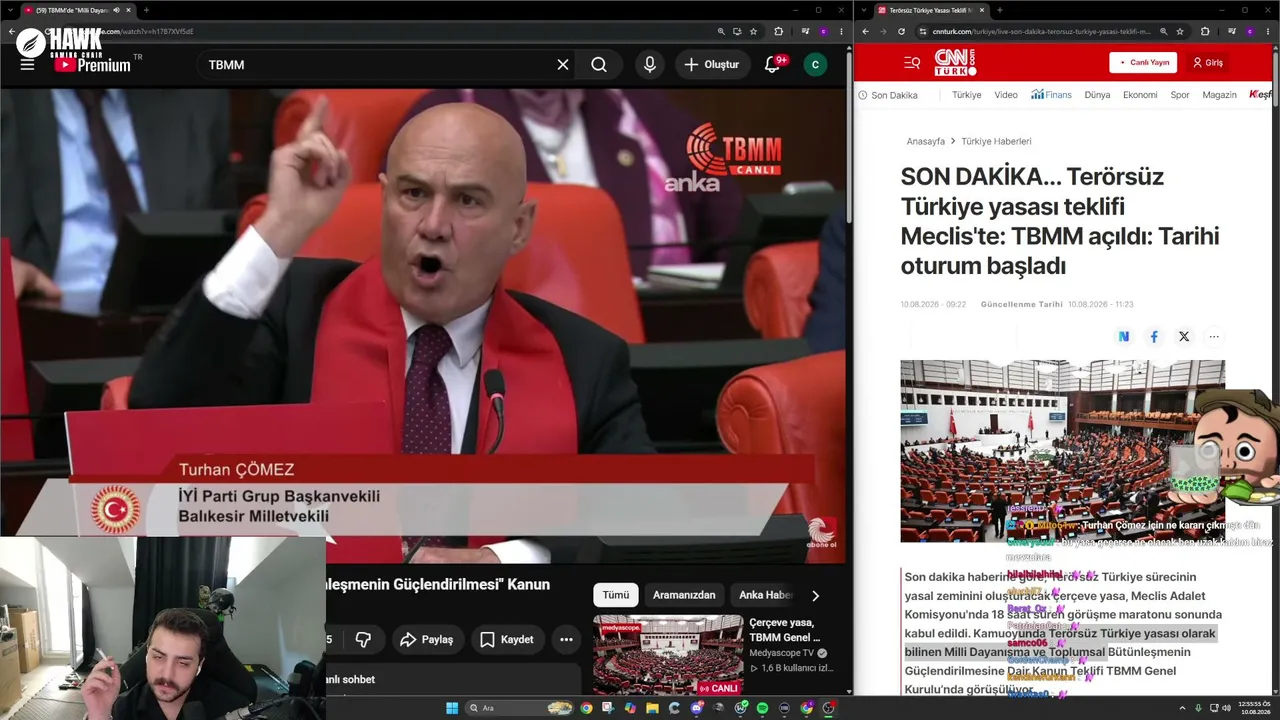Start YouTube voice search with microphone

(x=650, y=65)
